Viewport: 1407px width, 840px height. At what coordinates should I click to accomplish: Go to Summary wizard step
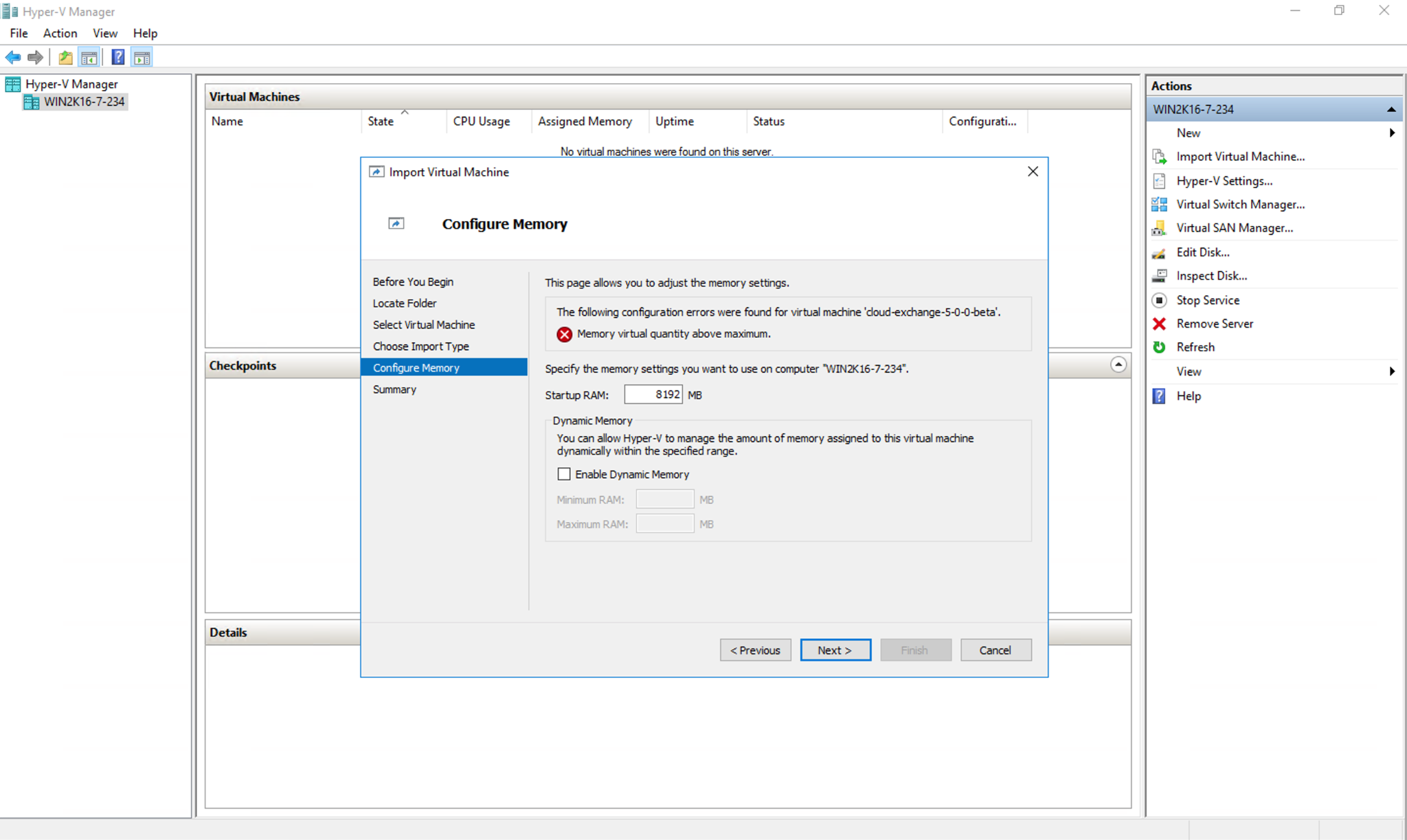click(x=394, y=389)
